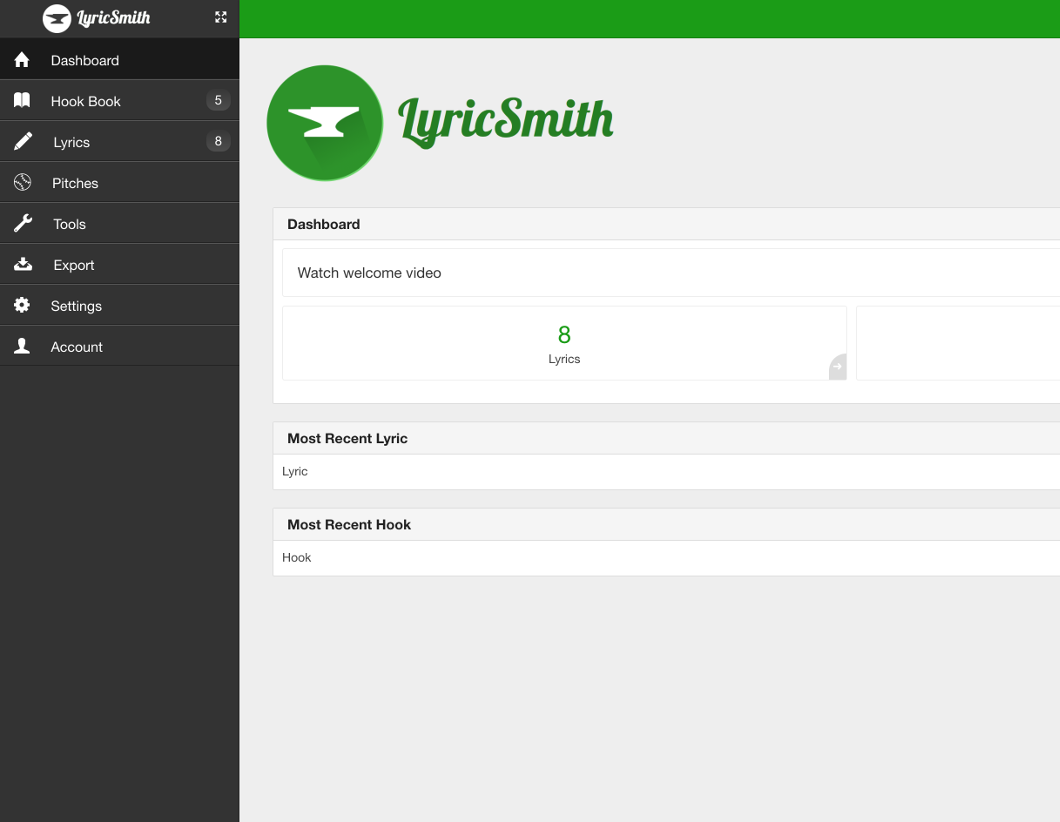This screenshot has width=1060, height=822.
Task: Click the Settings gear icon
Action: click(x=22, y=305)
